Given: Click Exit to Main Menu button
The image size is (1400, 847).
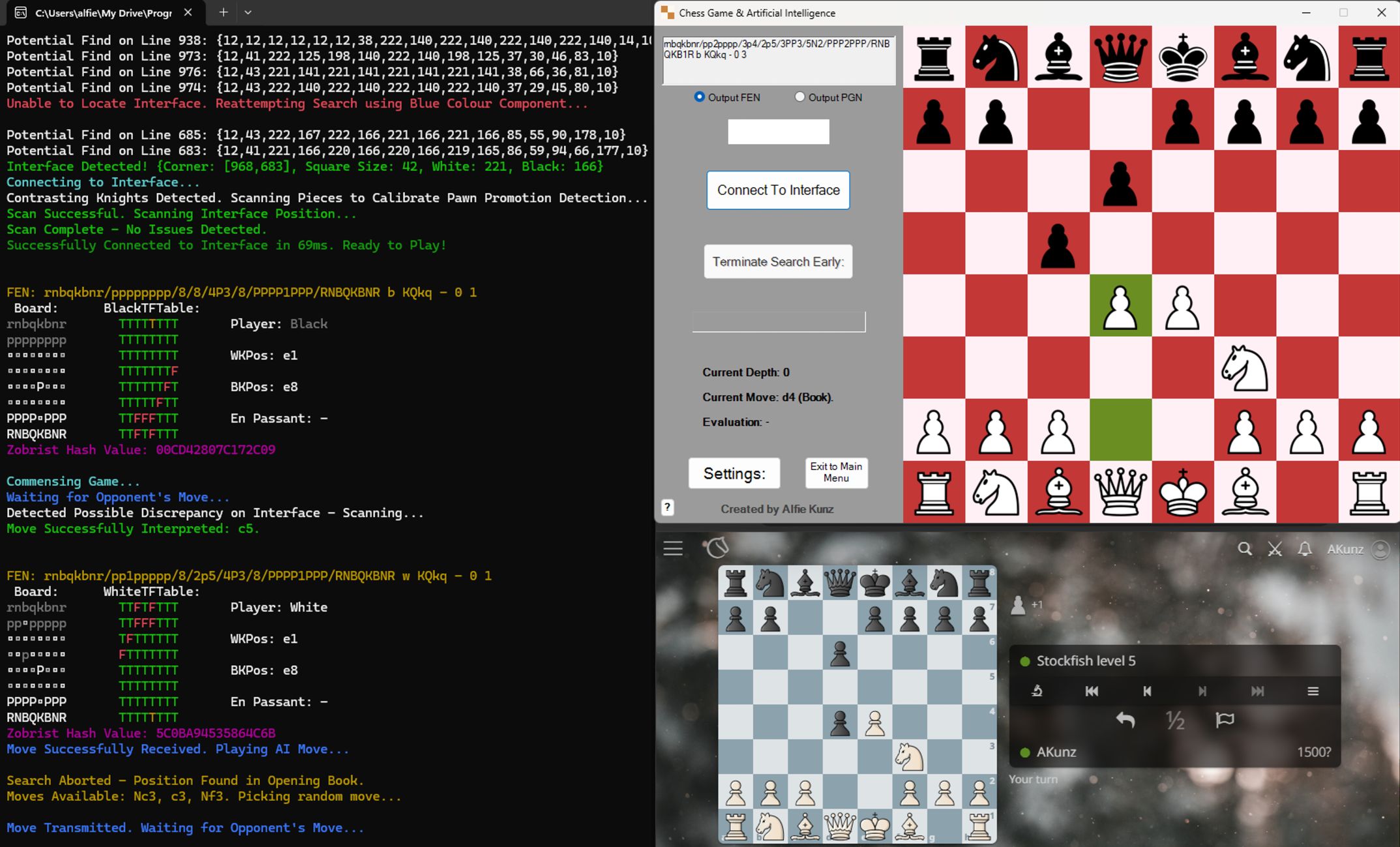Looking at the screenshot, I should pyautogui.click(x=837, y=472).
